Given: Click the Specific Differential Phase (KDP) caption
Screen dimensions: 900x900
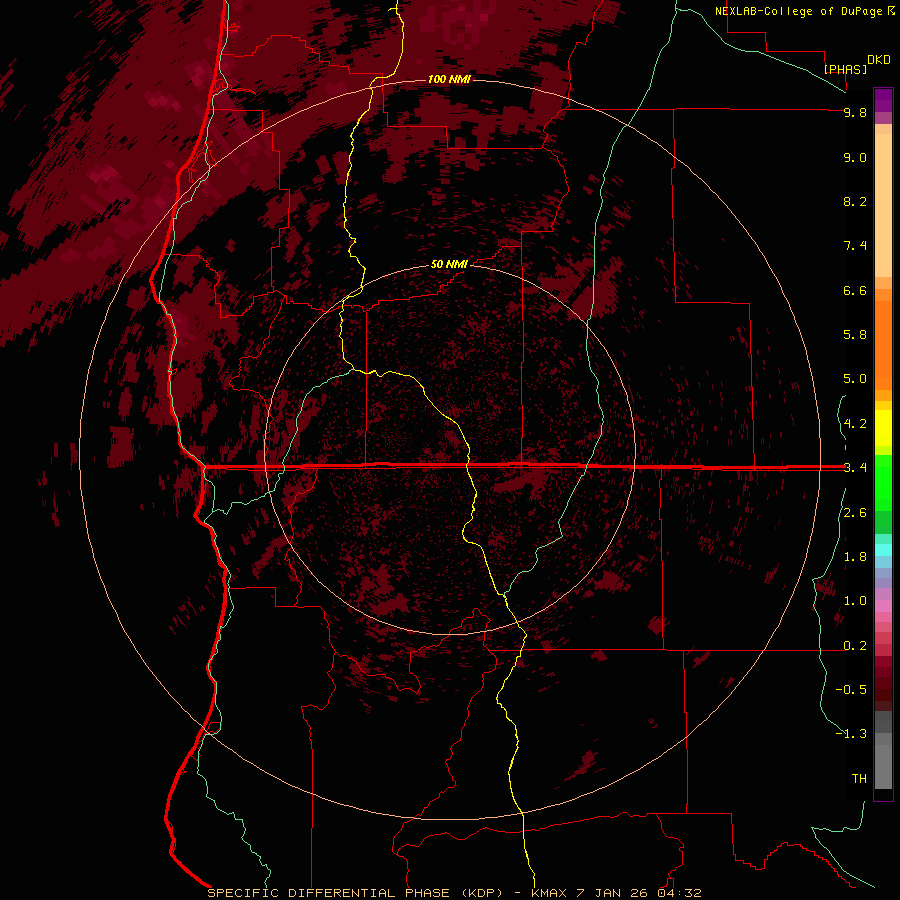Looking at the screenshot, I should pyautogui.click(x=355, y=893).
